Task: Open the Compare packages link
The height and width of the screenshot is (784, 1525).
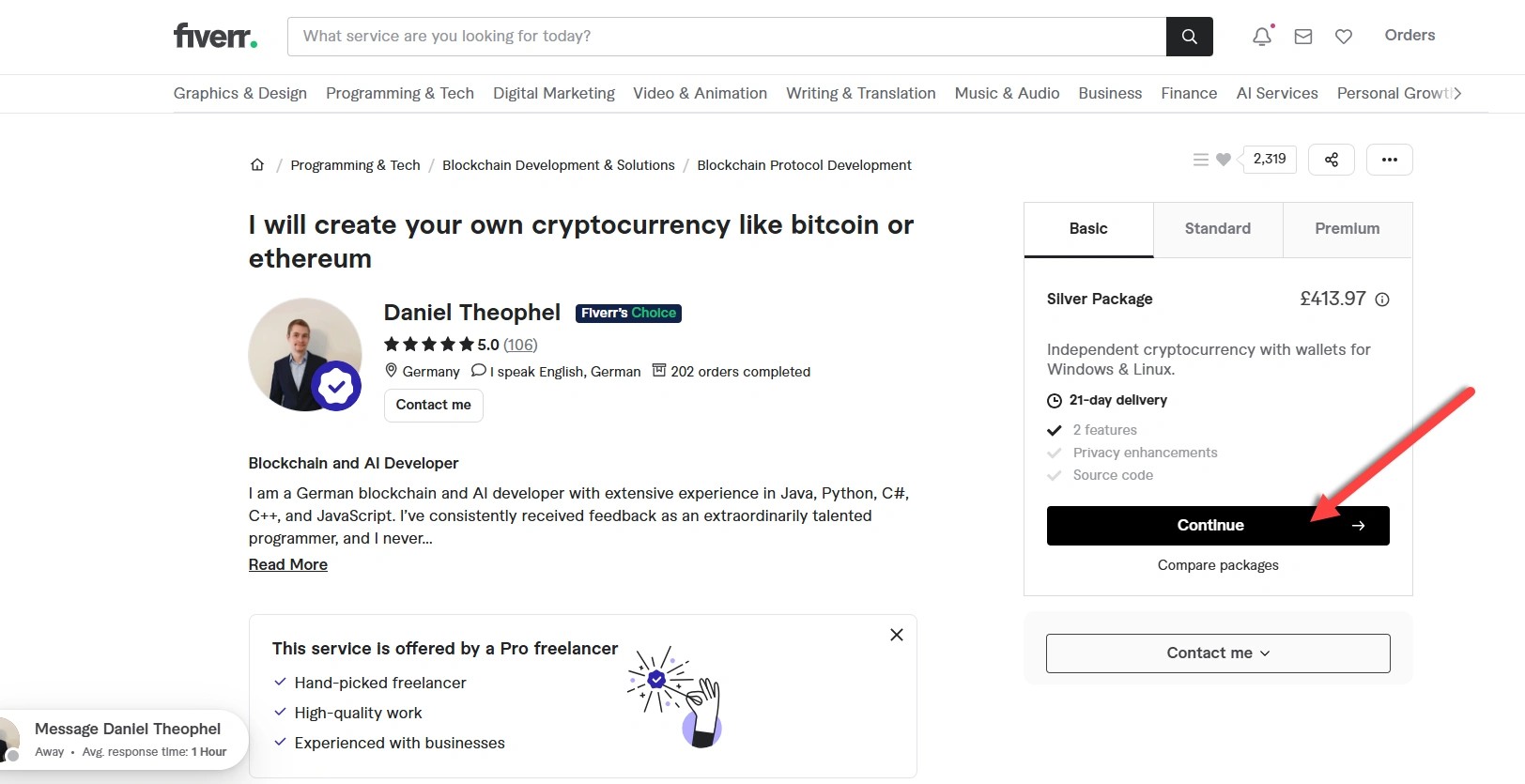Action: click(x=1218, y=565)
